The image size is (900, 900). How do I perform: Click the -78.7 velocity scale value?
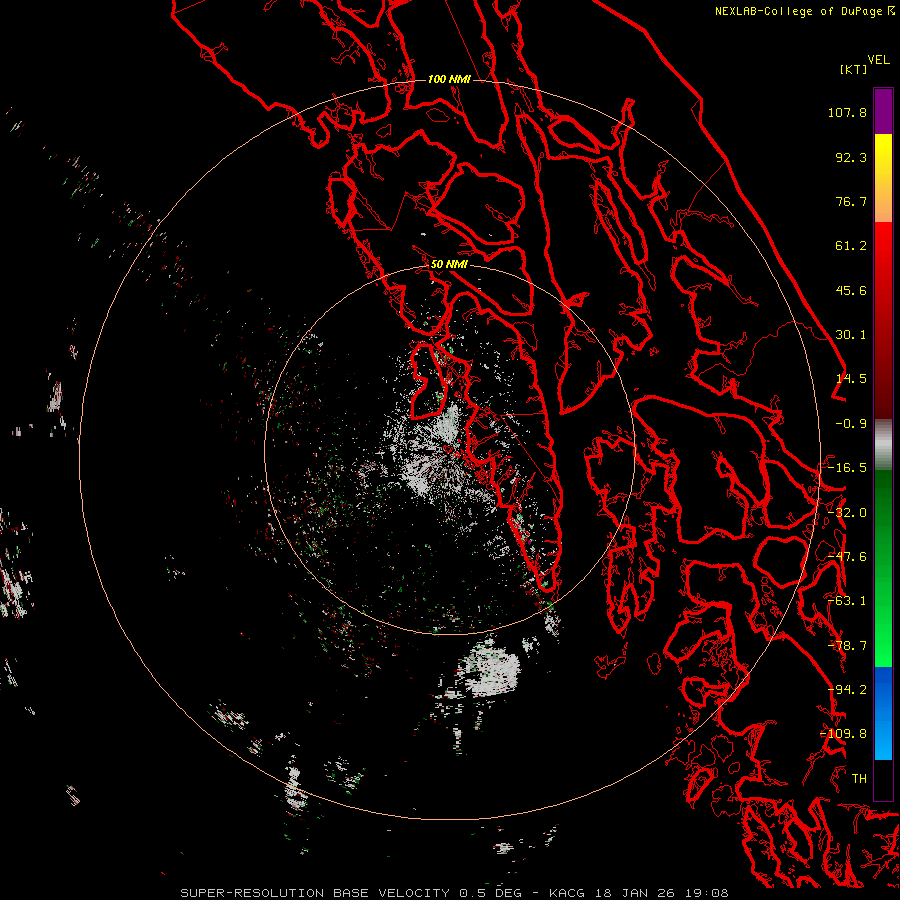pyautogui.click(x=847, y=646)
